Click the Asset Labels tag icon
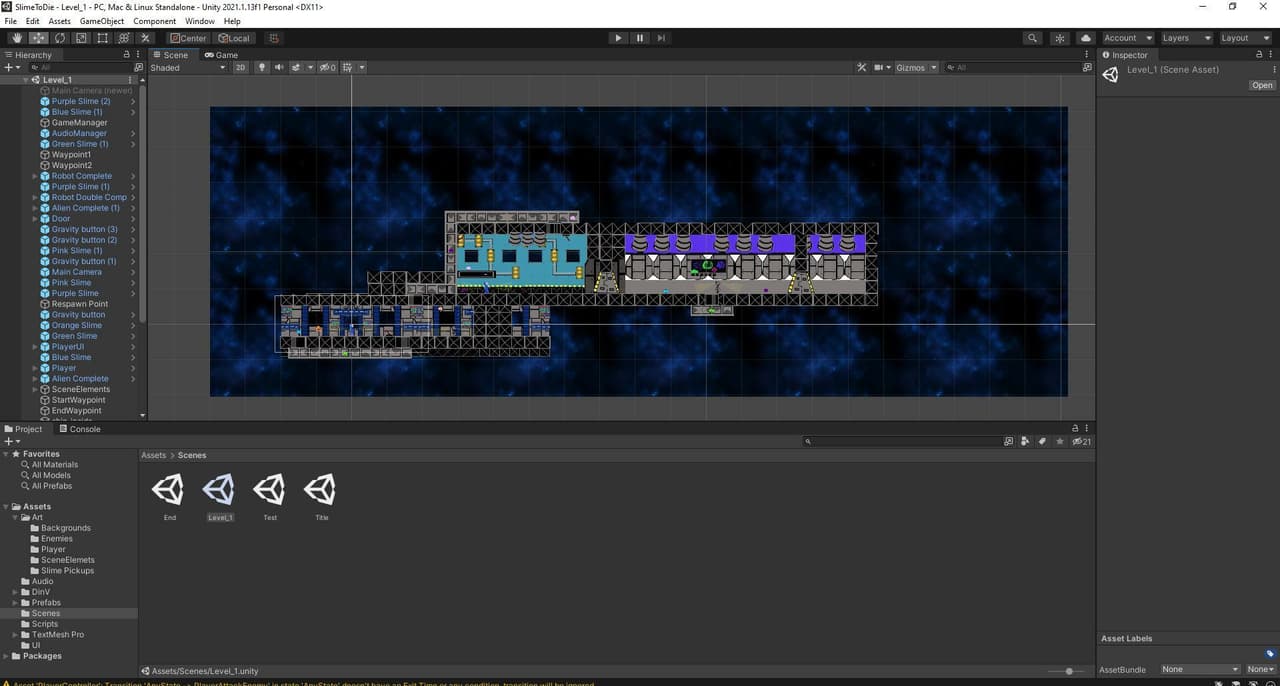 [x=1270, y=654]
